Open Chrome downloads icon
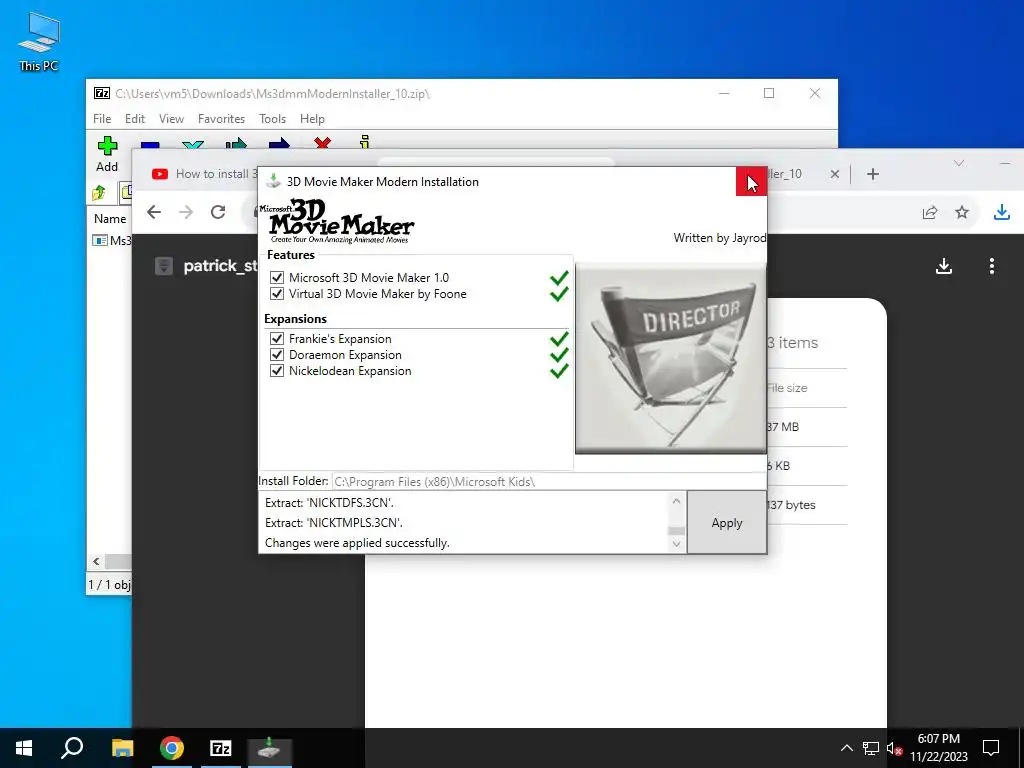The height and width of the screenshot is (768, 1024). [x=1002, y=212]
